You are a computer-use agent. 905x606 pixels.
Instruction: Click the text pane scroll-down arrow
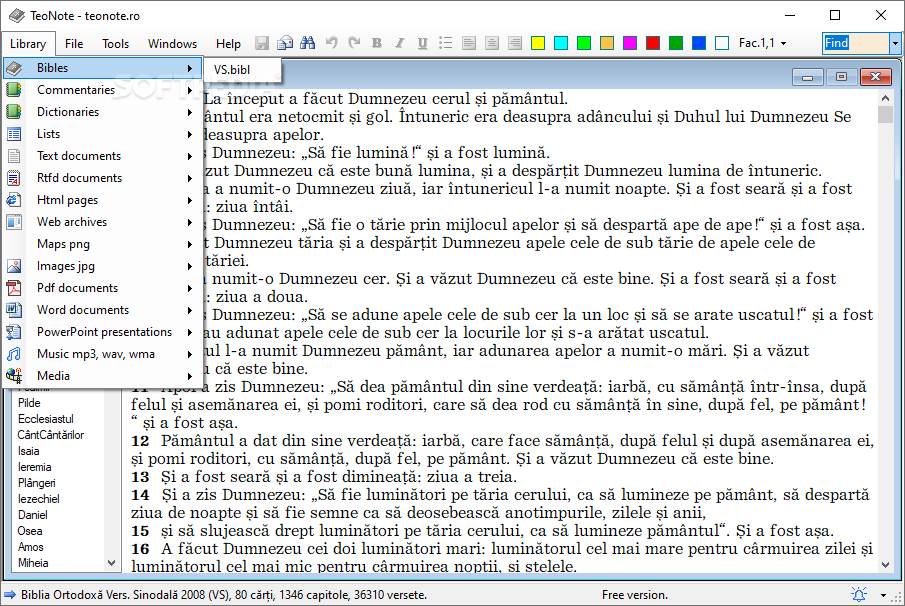tap(885, 565)
